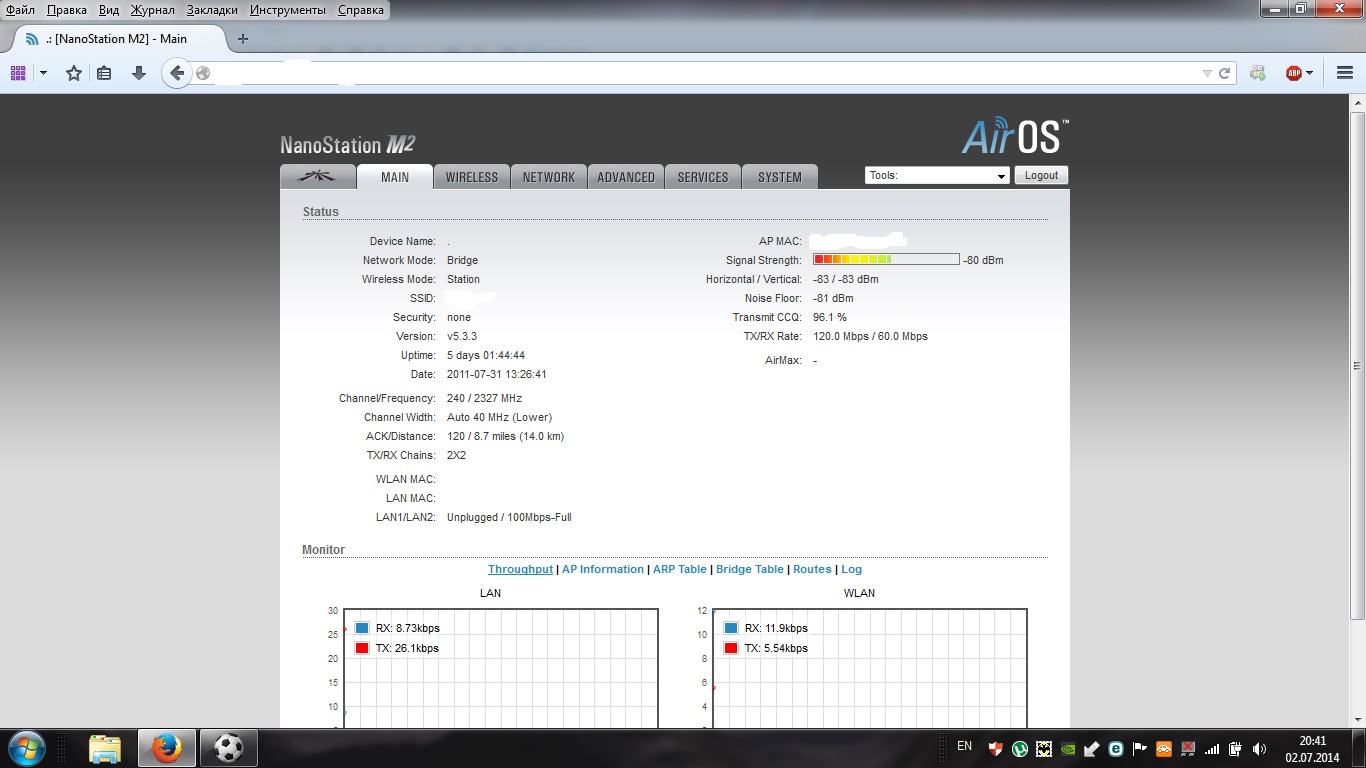Open the Журнал menu
The width and height of the screenshot is (1366, 768).
[x=152, y=10]
